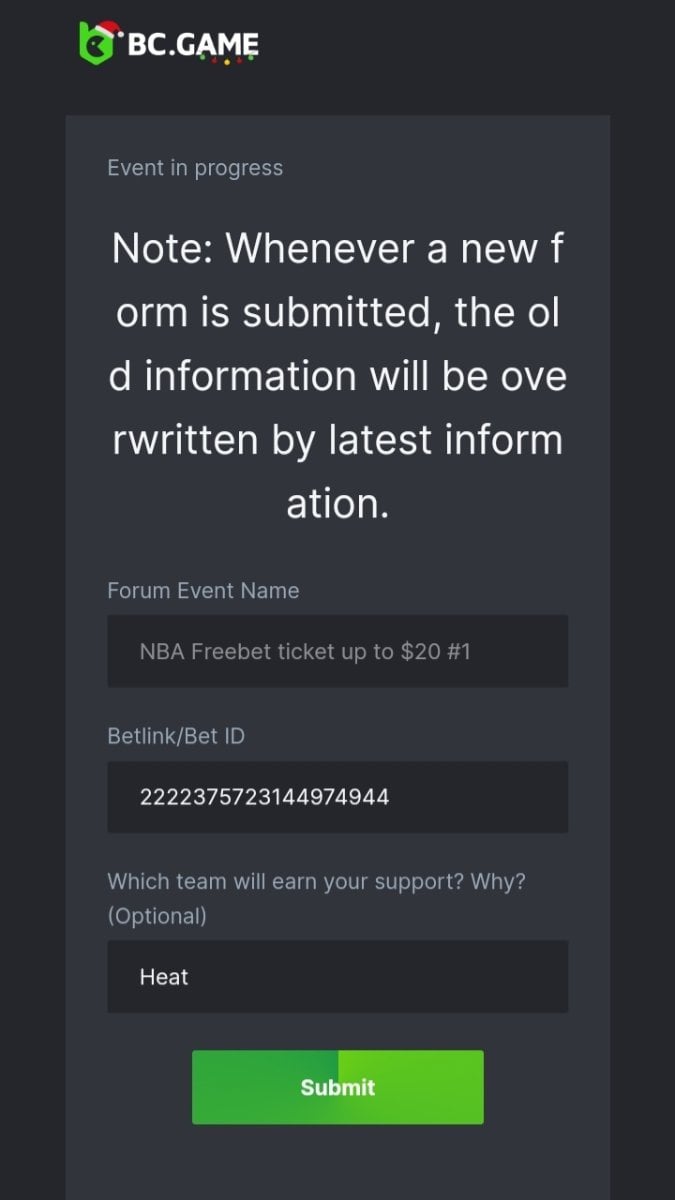The image size is (675, 1200).
Task: Click the Event in progress status label
Action: pos(195,168)
